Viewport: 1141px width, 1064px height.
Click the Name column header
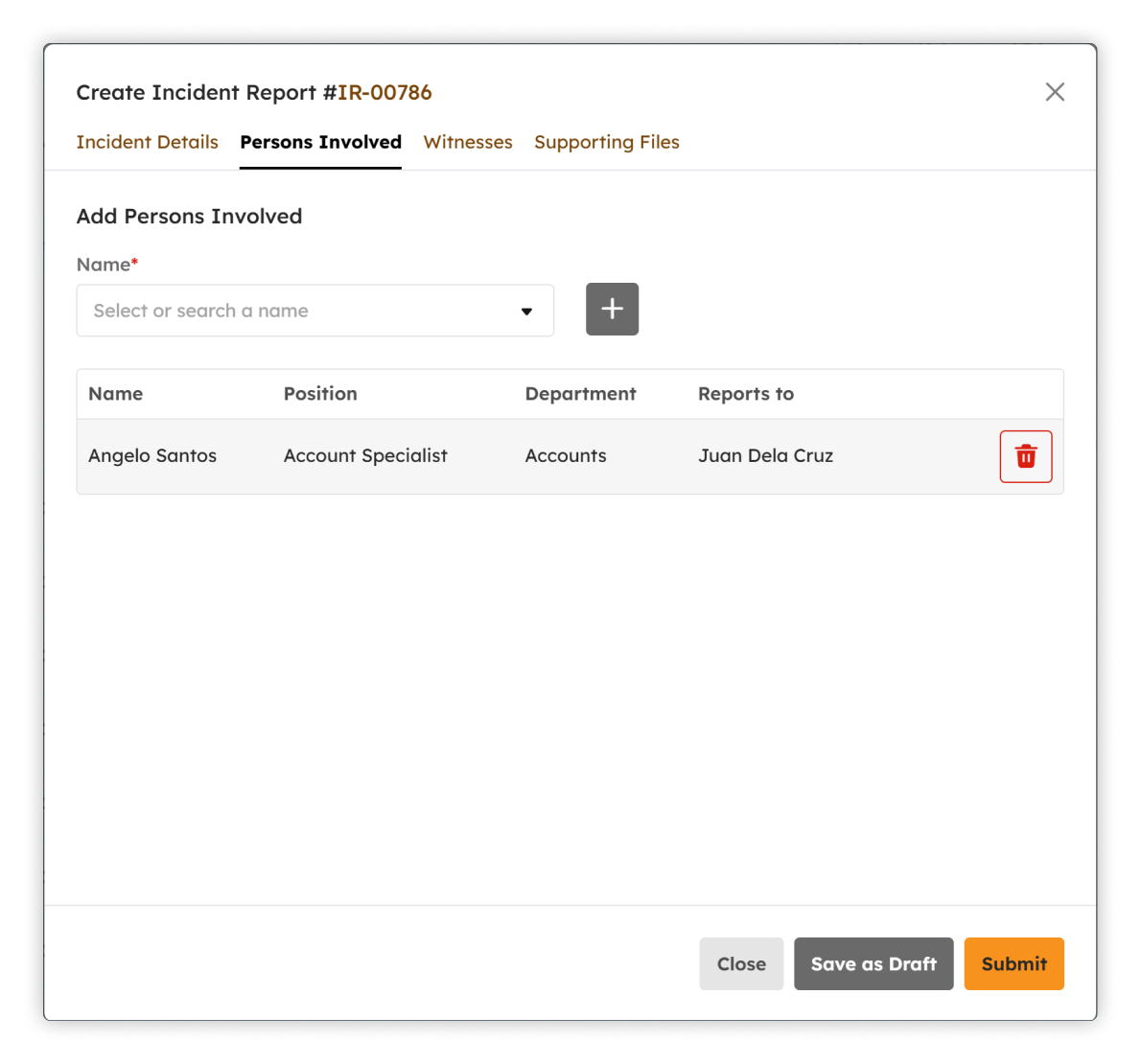115,393
